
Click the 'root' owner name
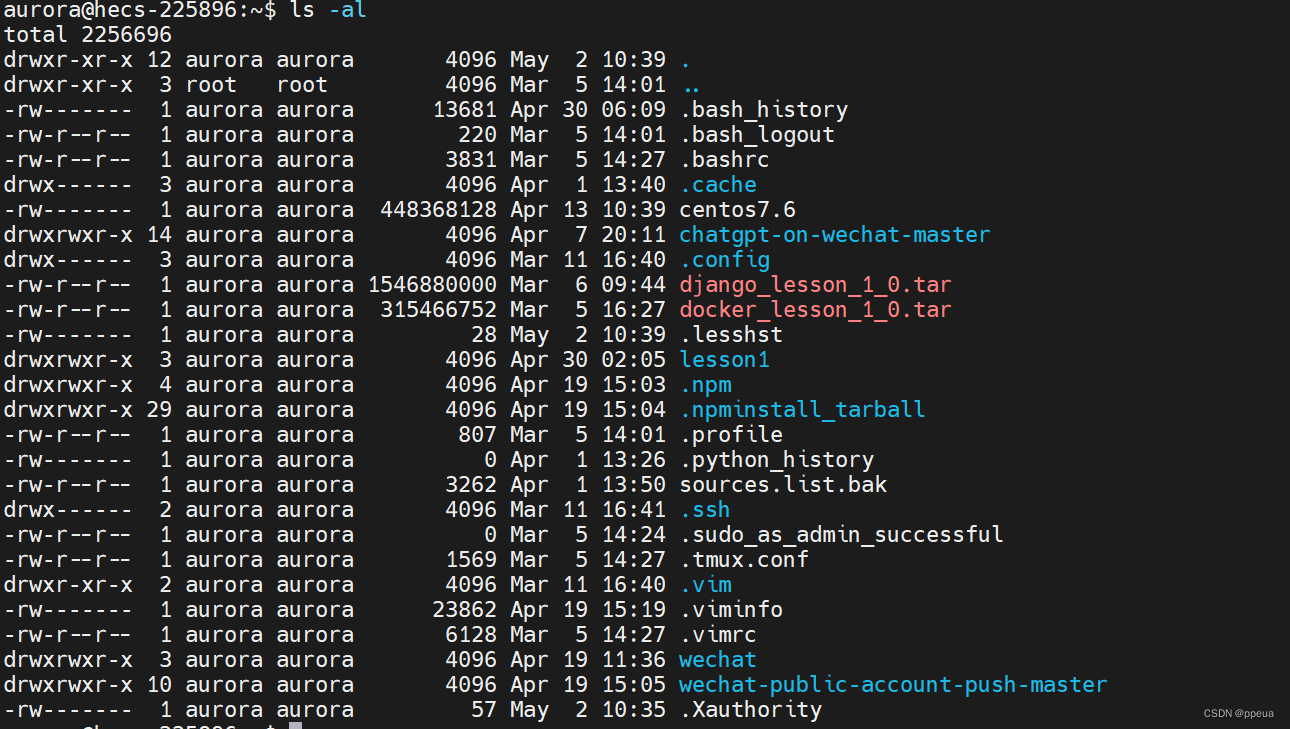click(211, 85)
